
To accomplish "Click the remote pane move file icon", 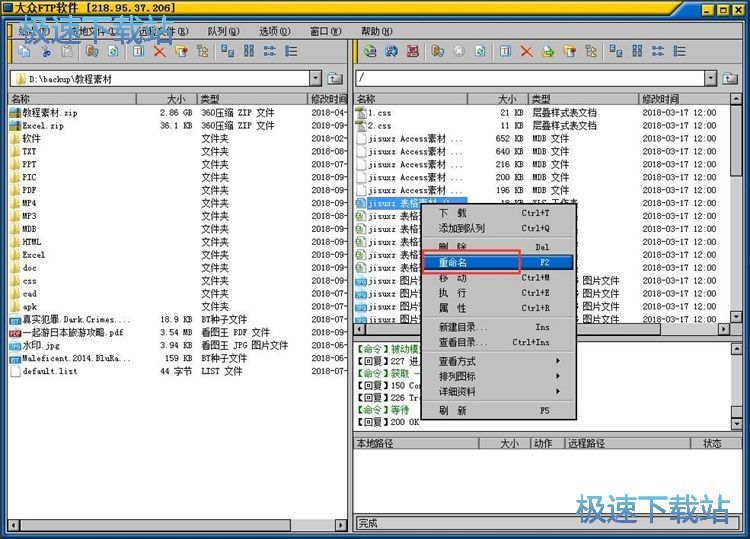I will tap(548, 51).
